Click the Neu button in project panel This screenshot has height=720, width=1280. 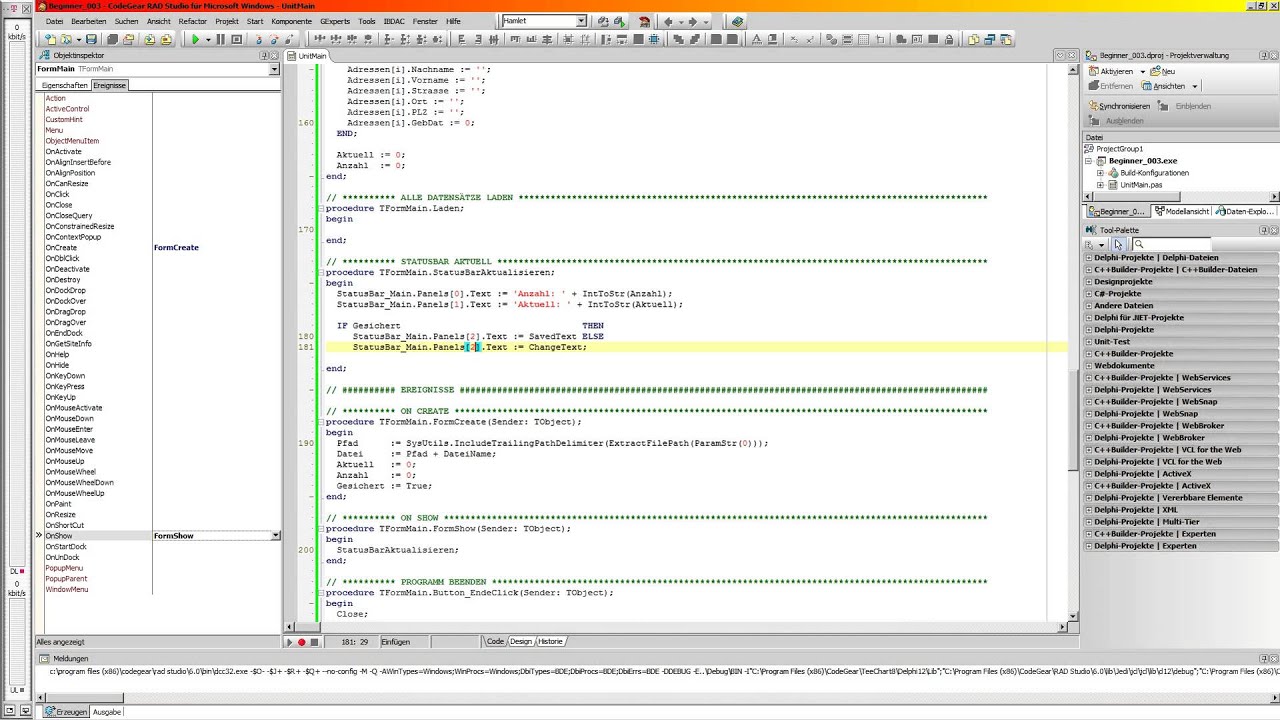click(x=1163, y=72)
